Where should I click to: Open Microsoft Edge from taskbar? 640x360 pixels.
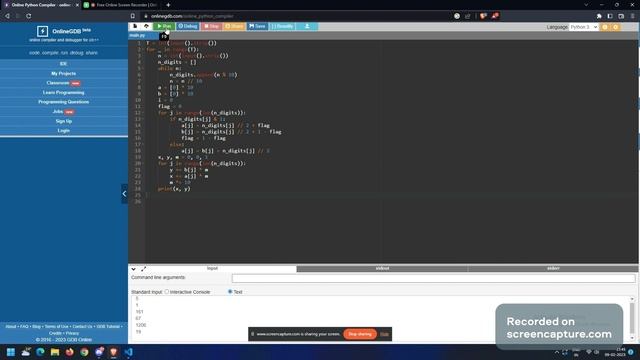click(40, 352)
